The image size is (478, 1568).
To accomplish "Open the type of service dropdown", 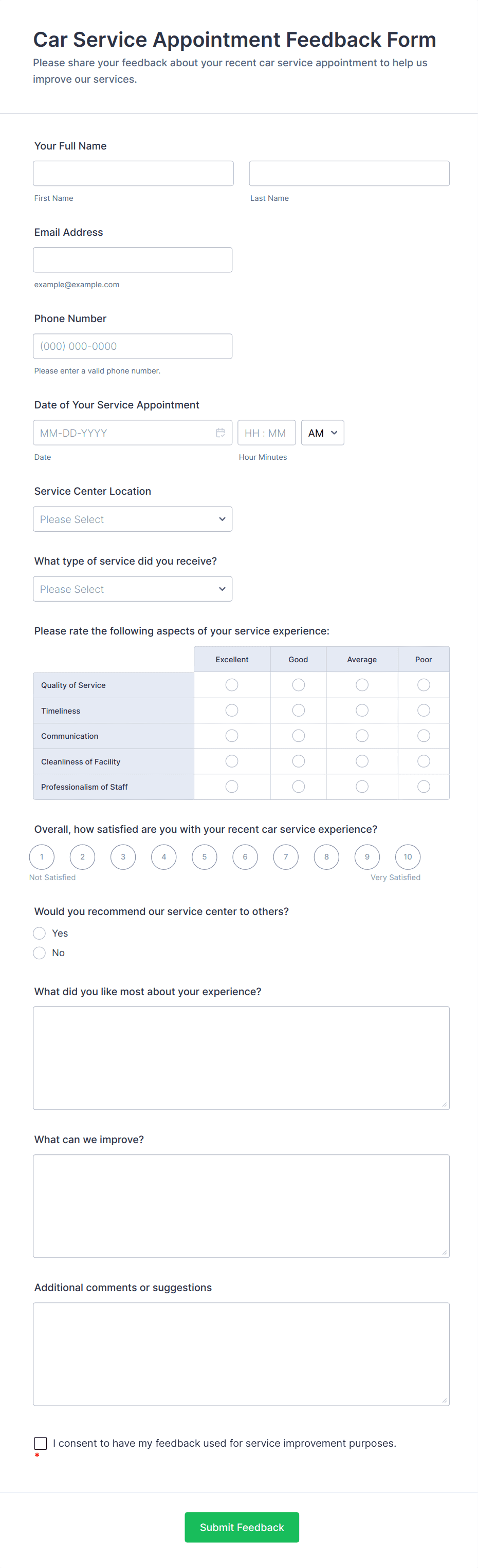I will click(133, 589).
